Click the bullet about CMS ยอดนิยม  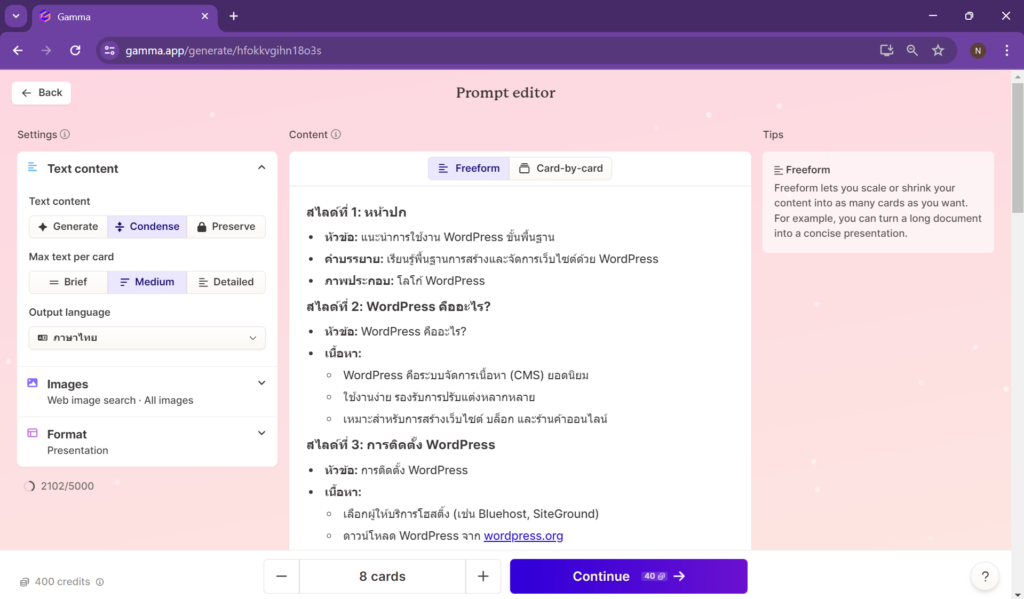tap(466, 375)
